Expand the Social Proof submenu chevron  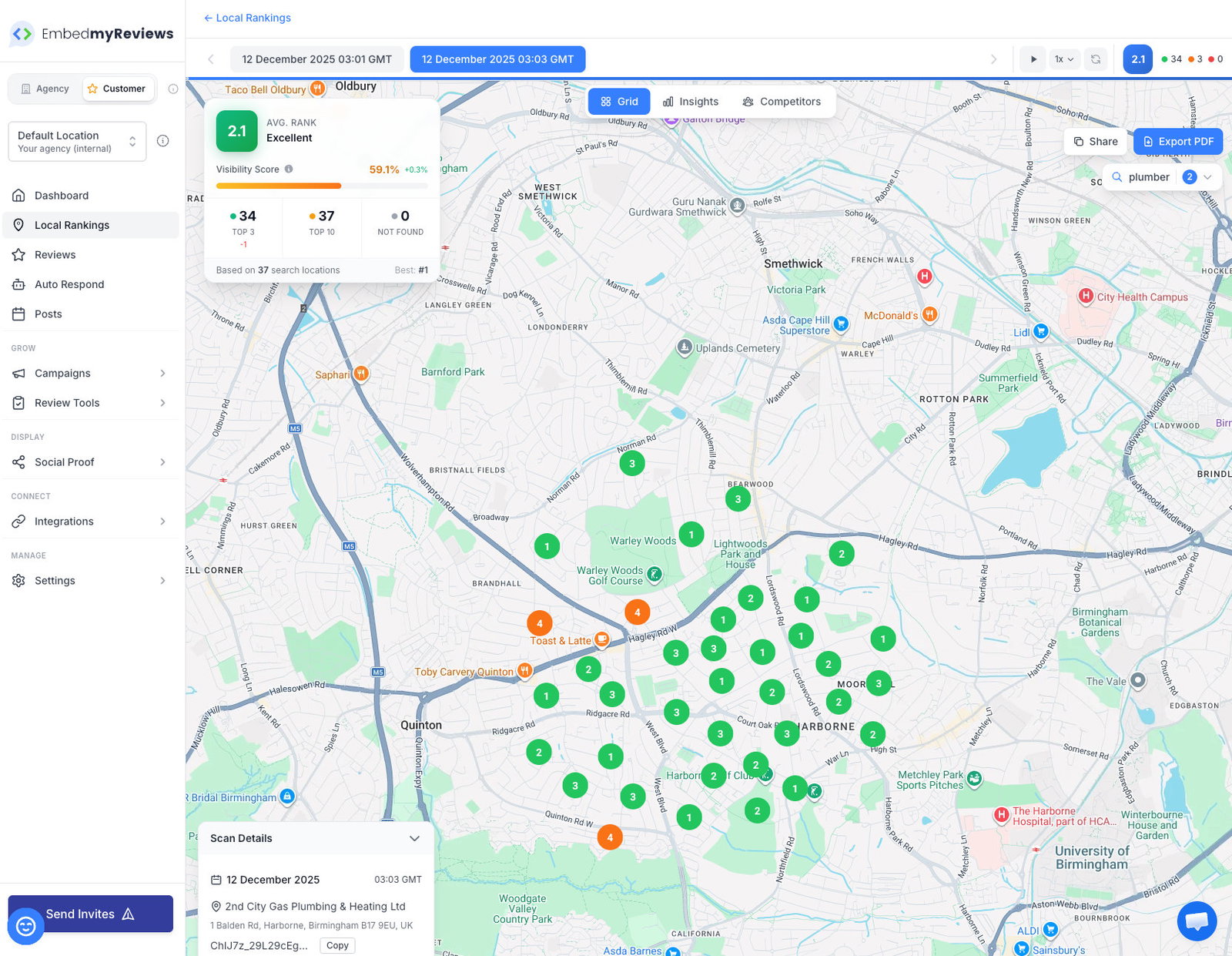pyautogui.click(x=162, y=462)
